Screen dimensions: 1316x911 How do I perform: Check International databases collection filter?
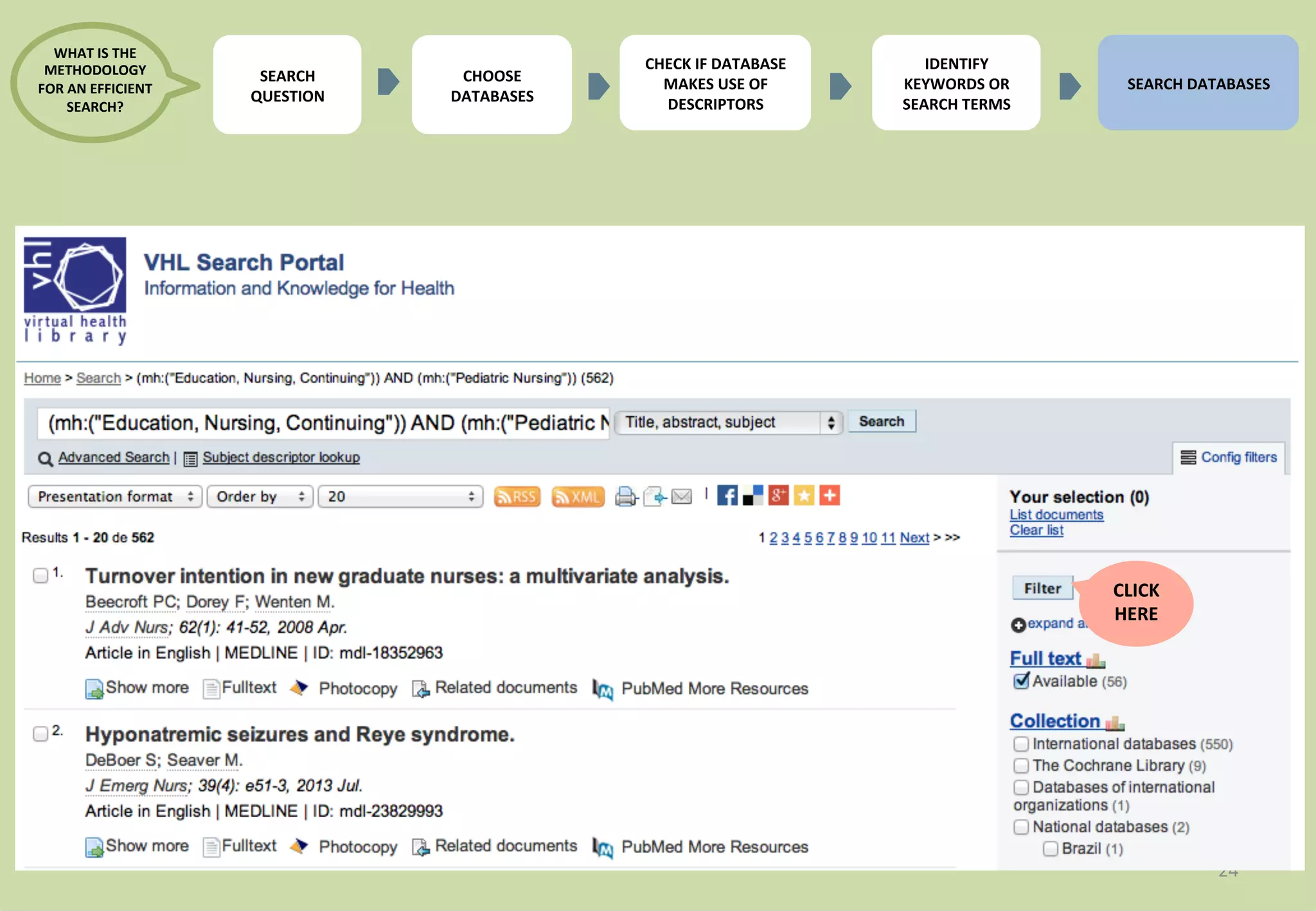(x=1021, y=744)
